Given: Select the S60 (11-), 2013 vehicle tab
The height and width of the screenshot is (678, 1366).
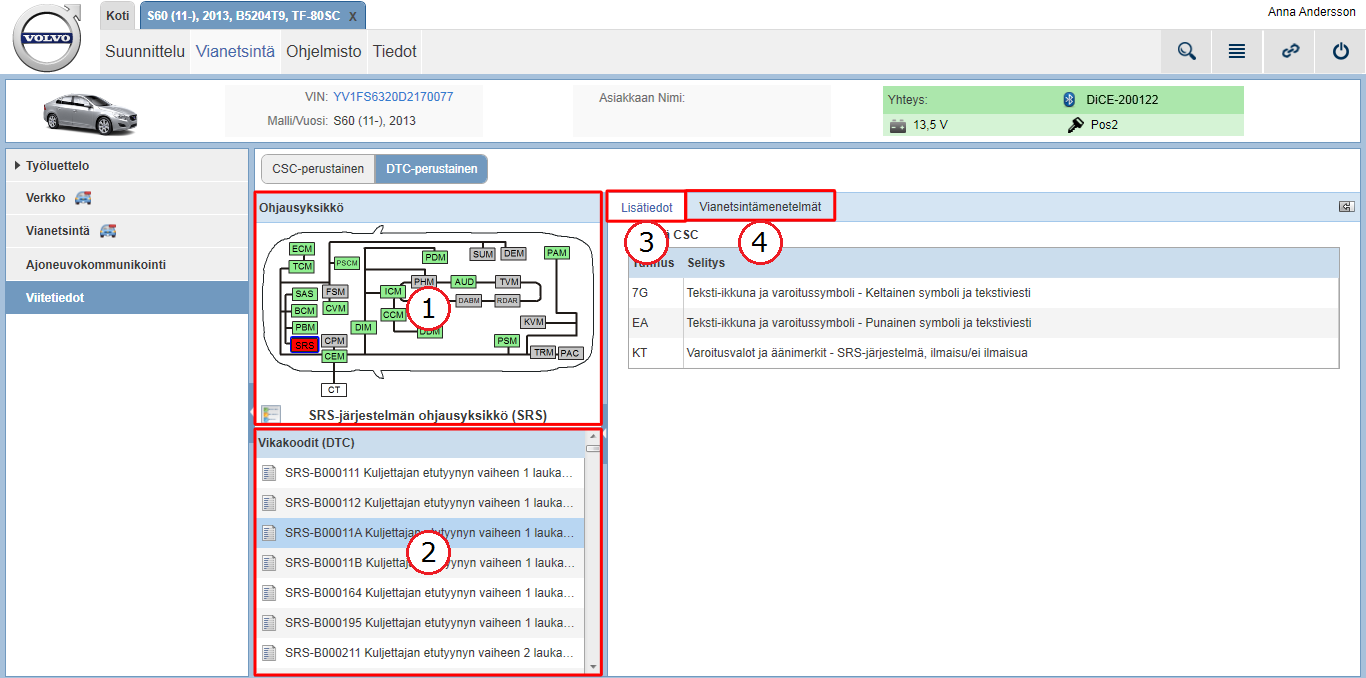Looking at the screenshot, I should pos(243,17).
